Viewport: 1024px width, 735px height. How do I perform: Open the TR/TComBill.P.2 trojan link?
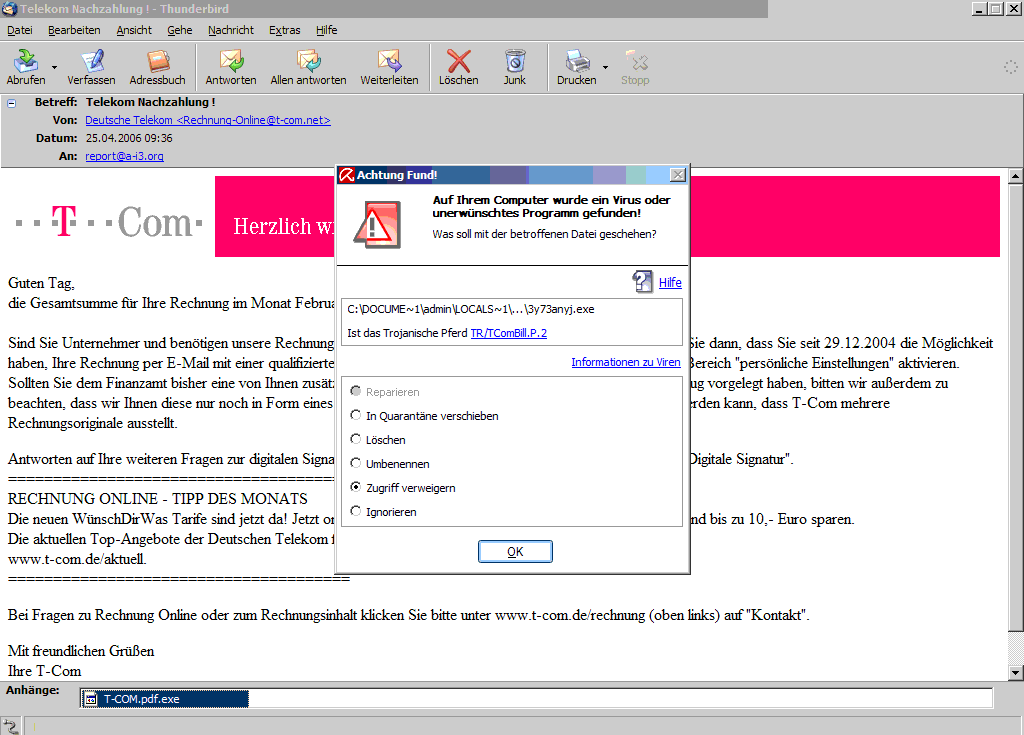coord(509,333)
